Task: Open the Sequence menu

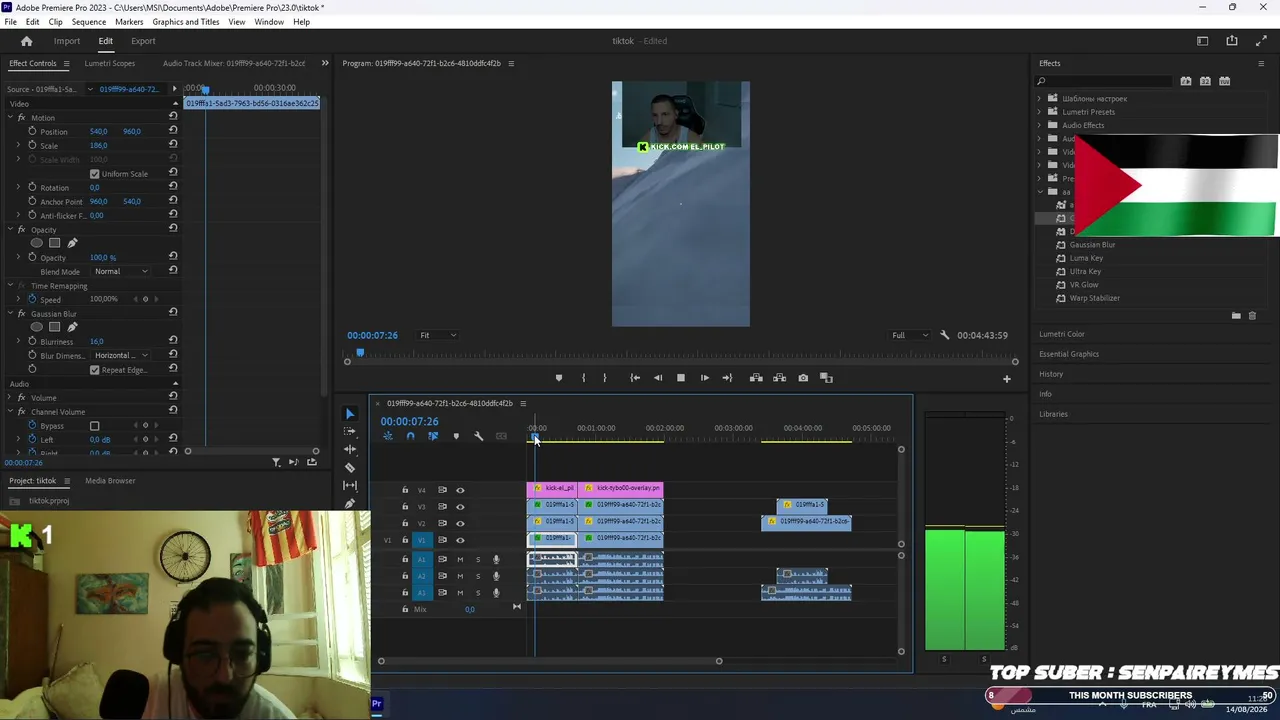Action: 89,22
